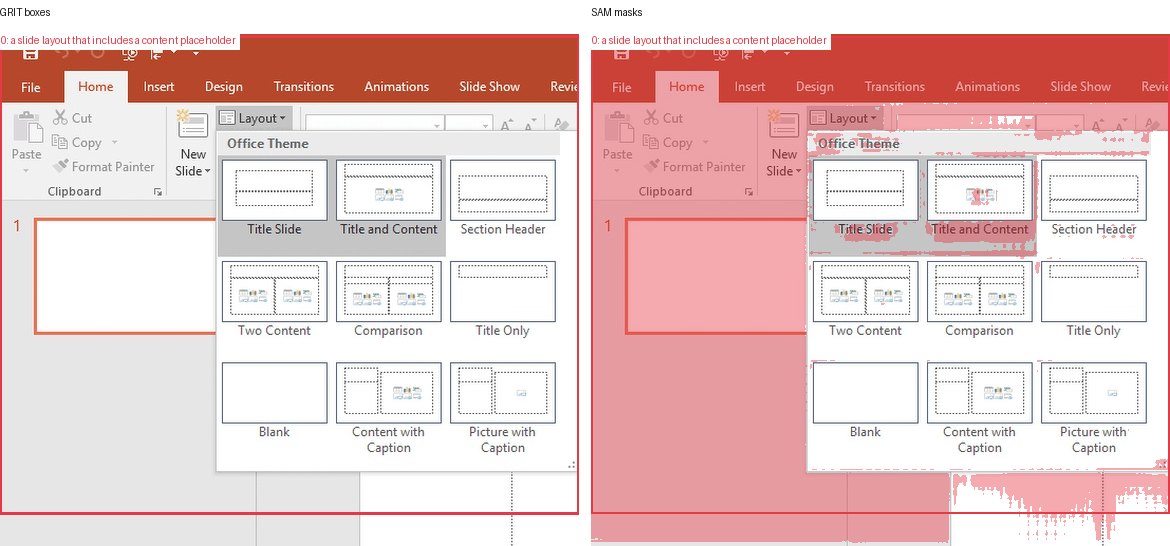Click increase font size icon in GRIT screenshot

click(x=507, y=124)
